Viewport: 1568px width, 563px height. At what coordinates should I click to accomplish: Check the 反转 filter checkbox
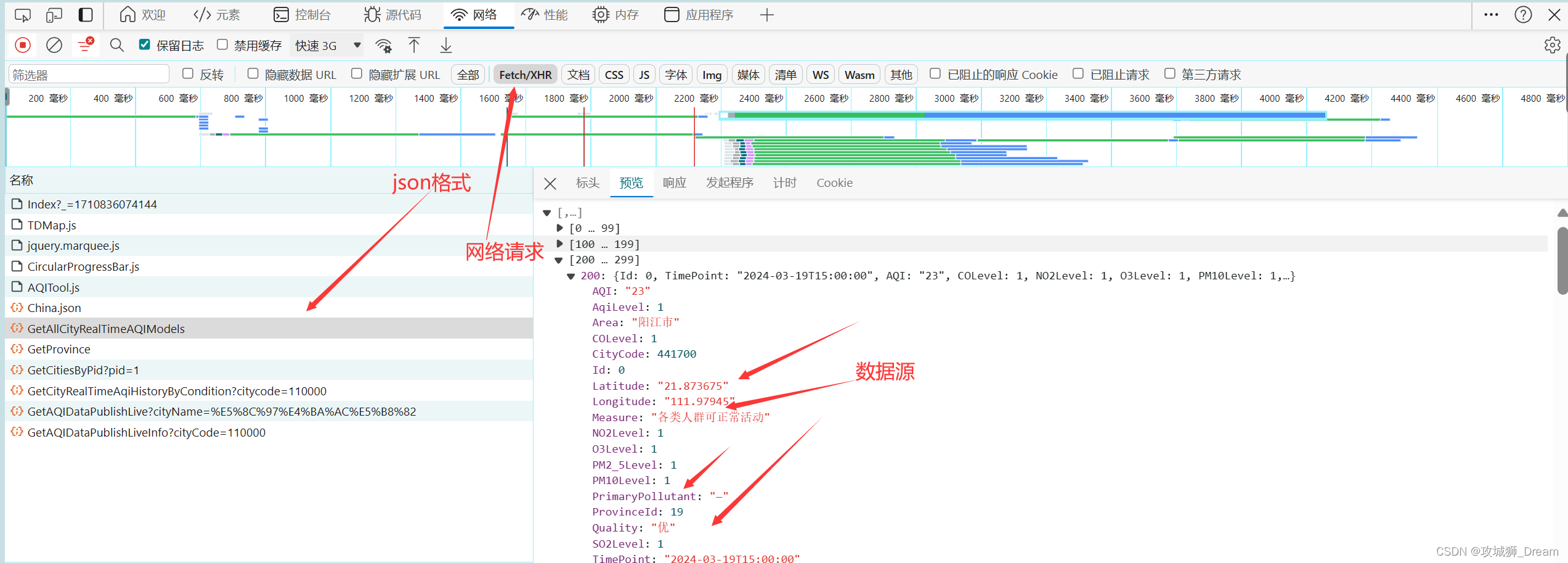click(x=188, y=73)
